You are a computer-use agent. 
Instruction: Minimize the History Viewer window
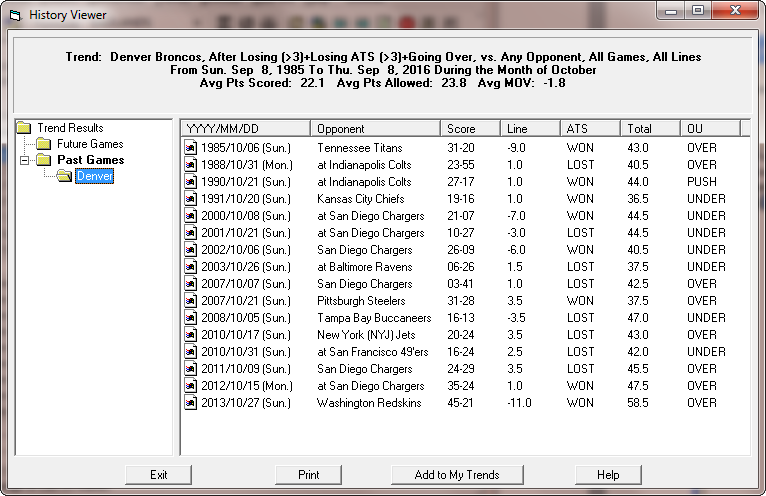(671, 10)
